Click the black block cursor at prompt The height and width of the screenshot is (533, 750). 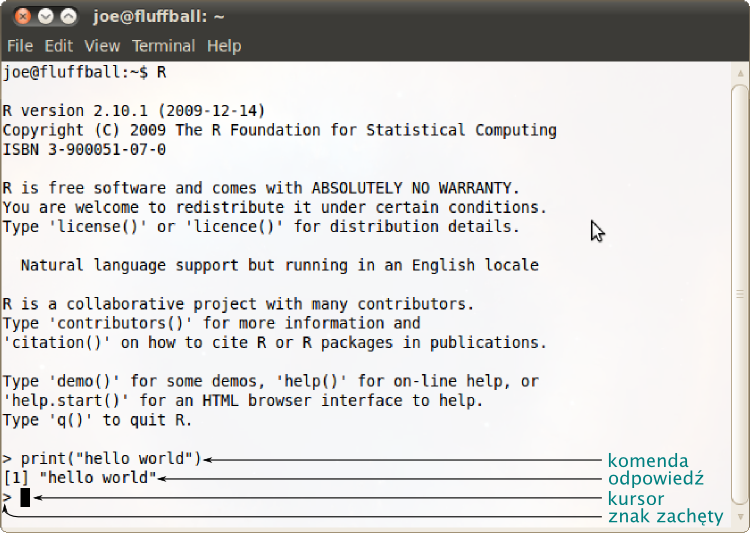[25, 497]
